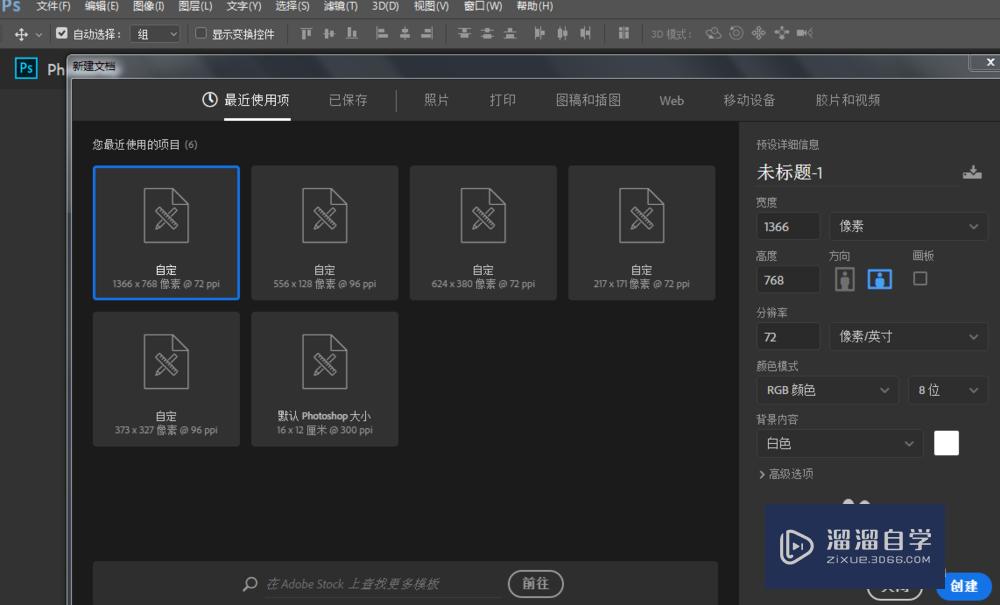Open the 图像(I) menu
1000x605 pixels.
(149, 6)
